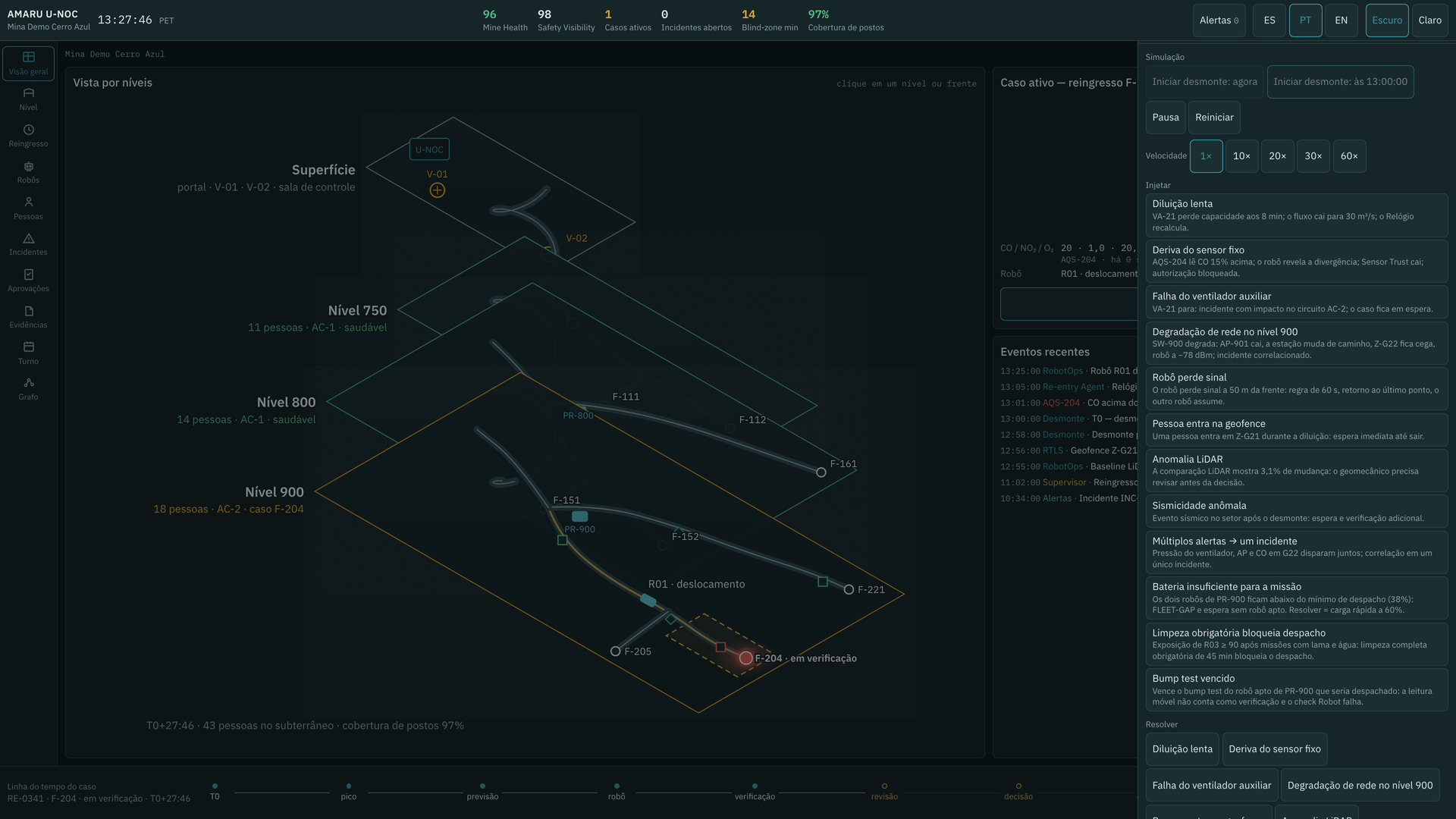Open the Evidências document icon

pos(28,317)
